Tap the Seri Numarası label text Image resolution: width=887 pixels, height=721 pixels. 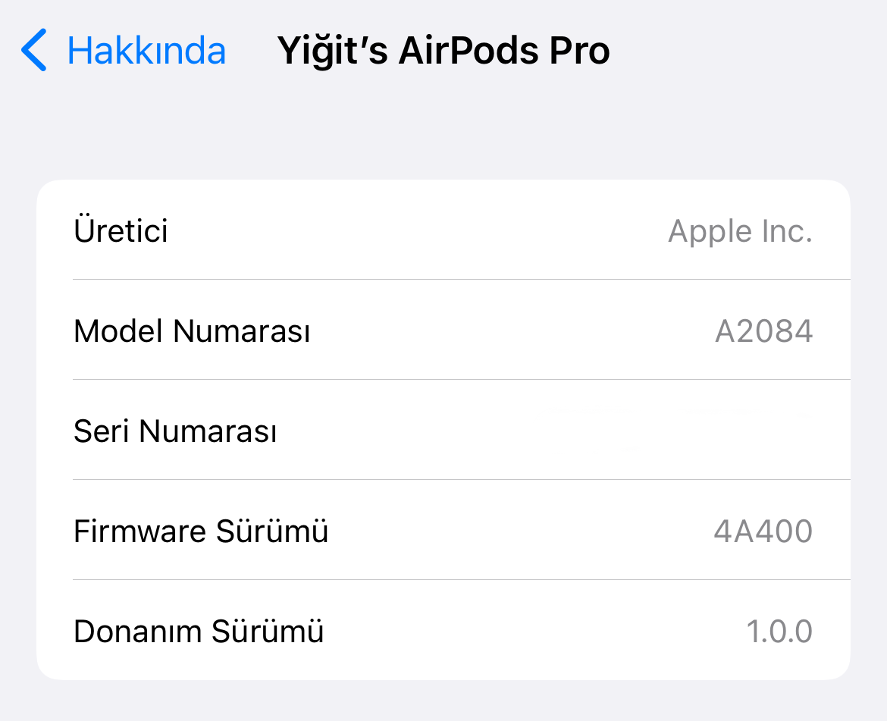(x=175, y=431)
